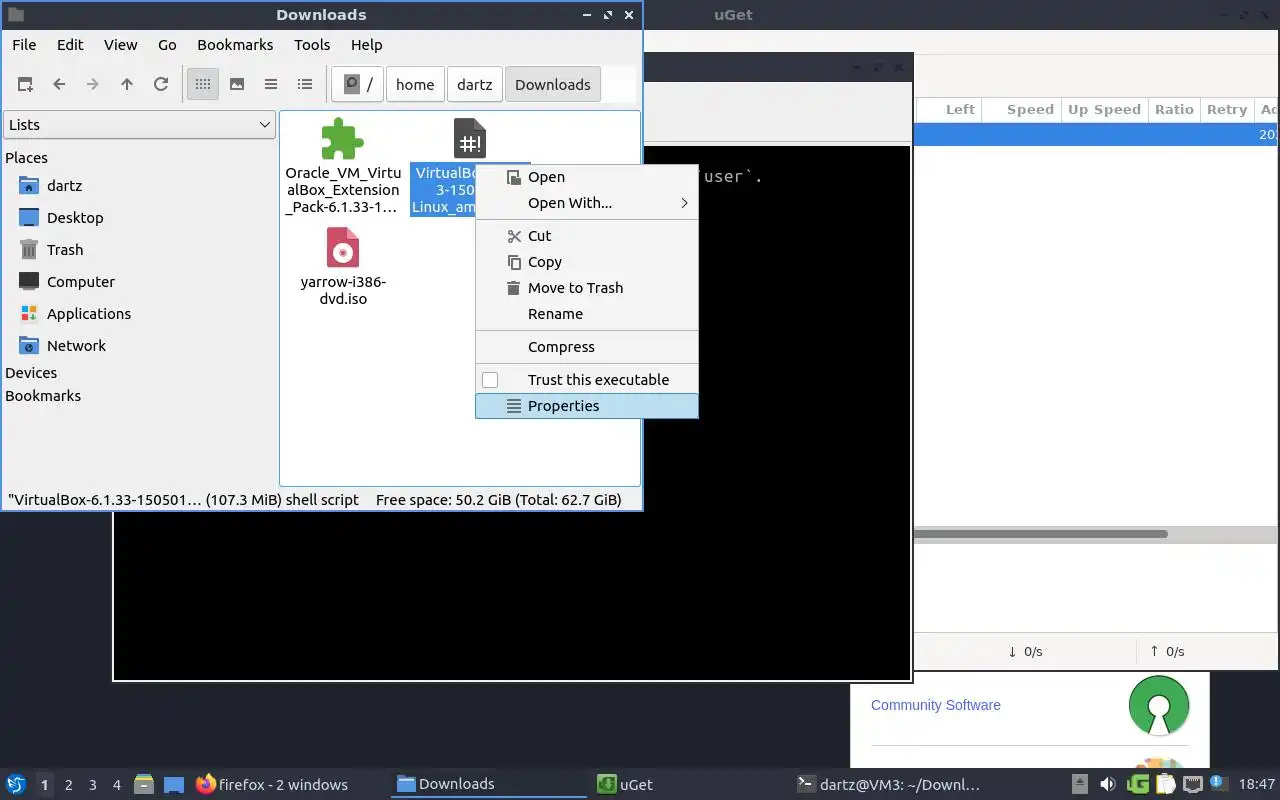This screenshot has height=800, width=1280.
Task: Go forward using the toolbar arrow
Action: click(x=93, y=85)
